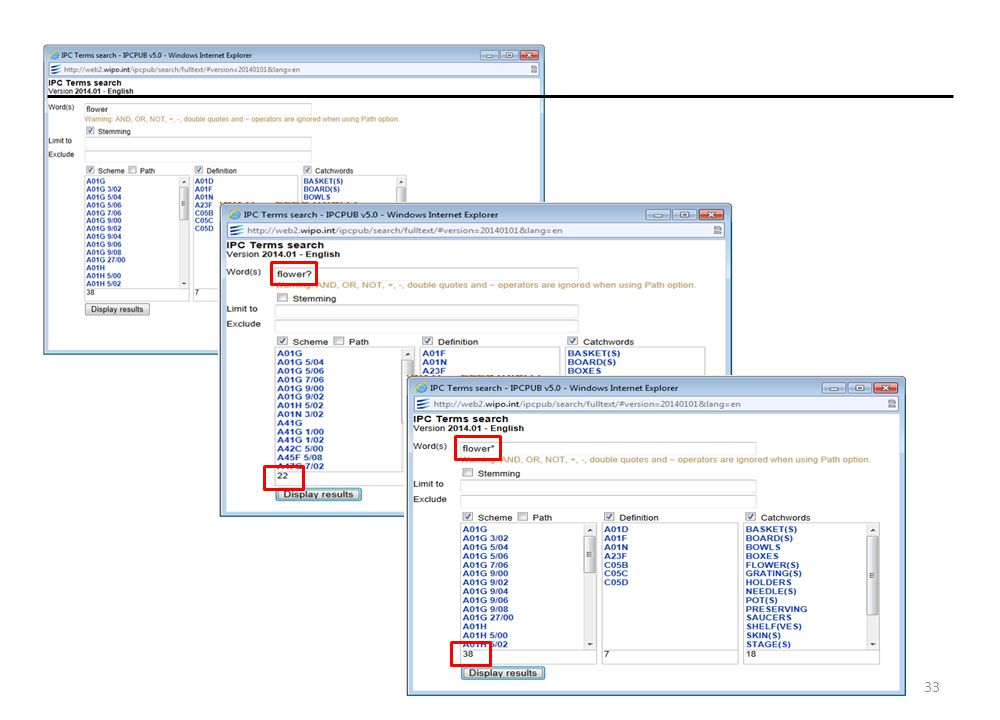The width and height of the screenshot is (1000, 720).
Task: Click the Internet Explorer icon in the flower* window title bar
Action: (421, 388)
